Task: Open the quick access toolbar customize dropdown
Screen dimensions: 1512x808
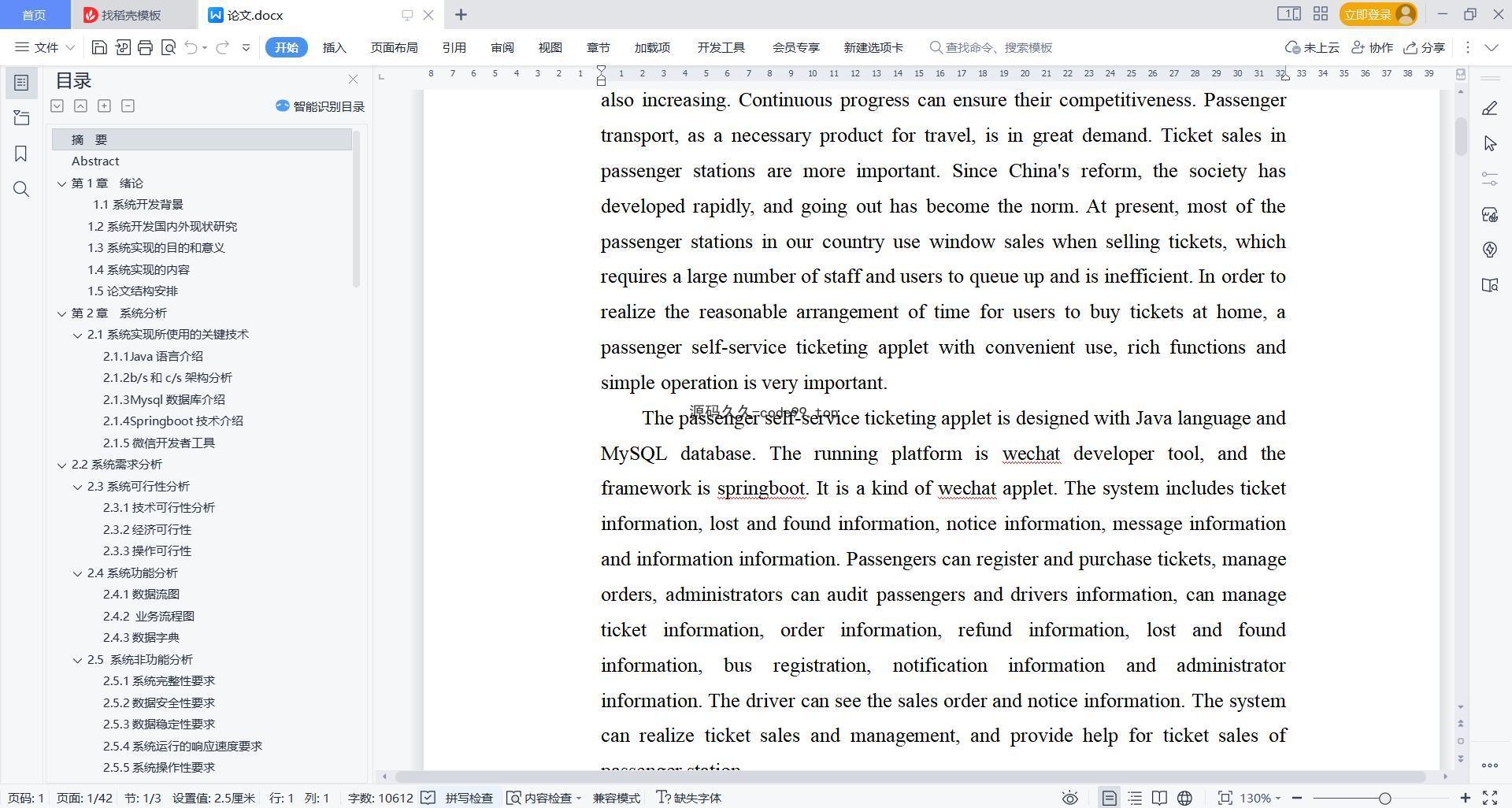Action: (246, 47)
